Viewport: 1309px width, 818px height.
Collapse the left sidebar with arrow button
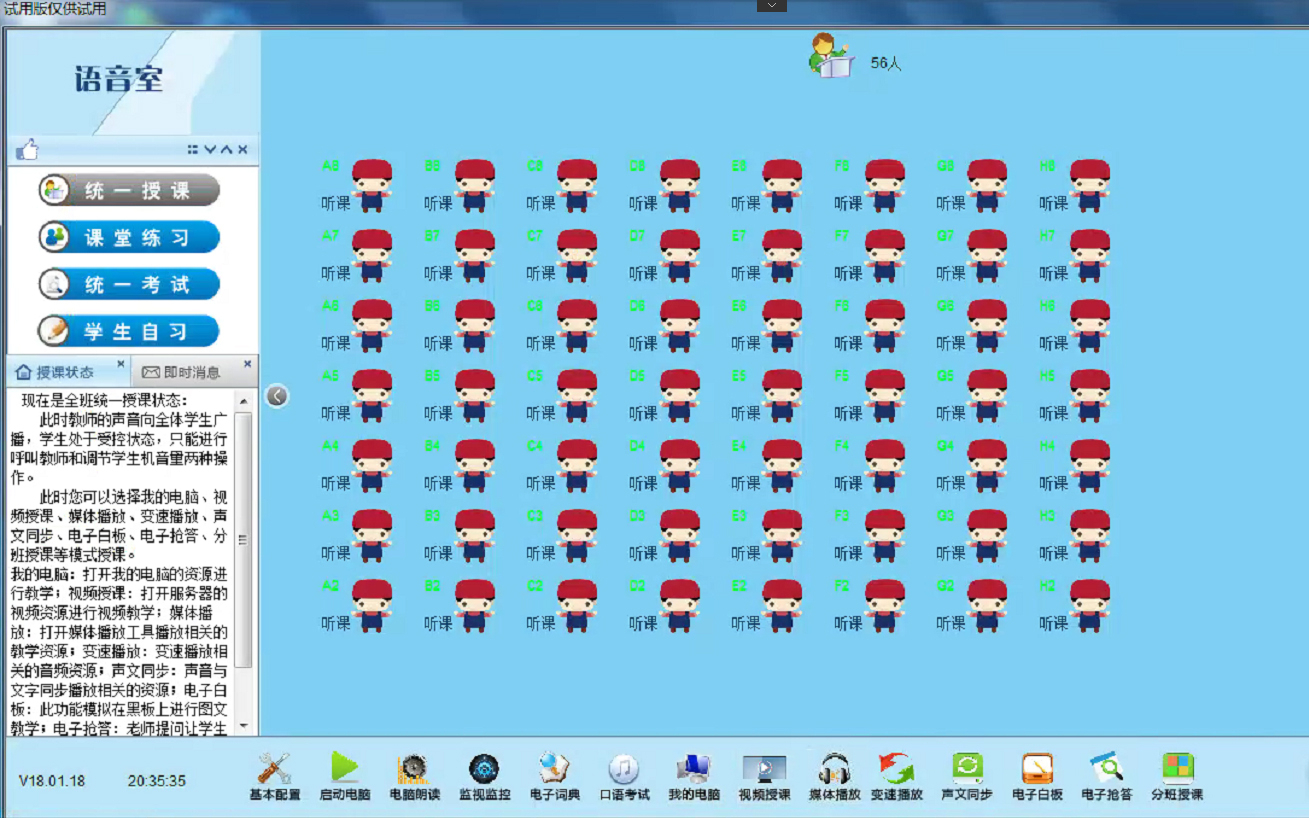277,396
